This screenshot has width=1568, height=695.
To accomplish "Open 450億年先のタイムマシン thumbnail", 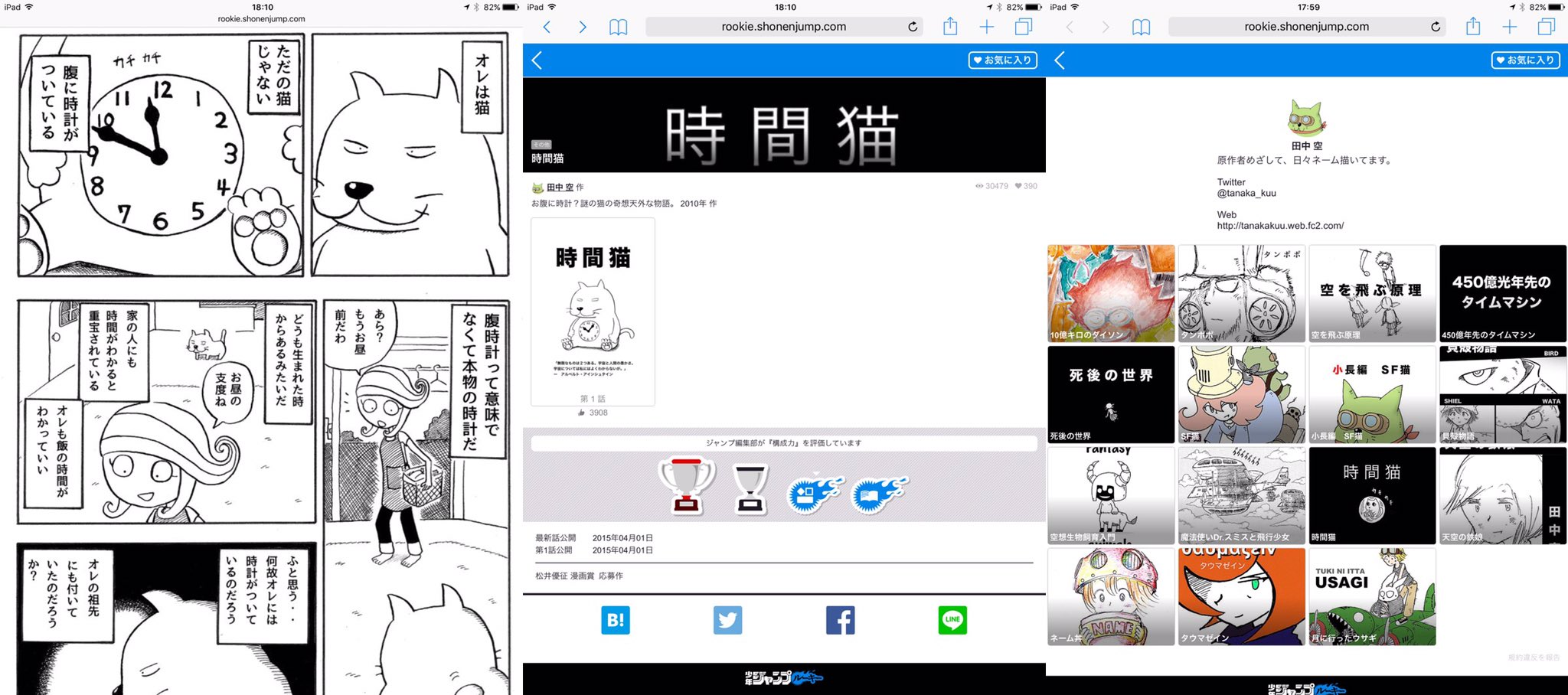I will (x=1503, y=293).
